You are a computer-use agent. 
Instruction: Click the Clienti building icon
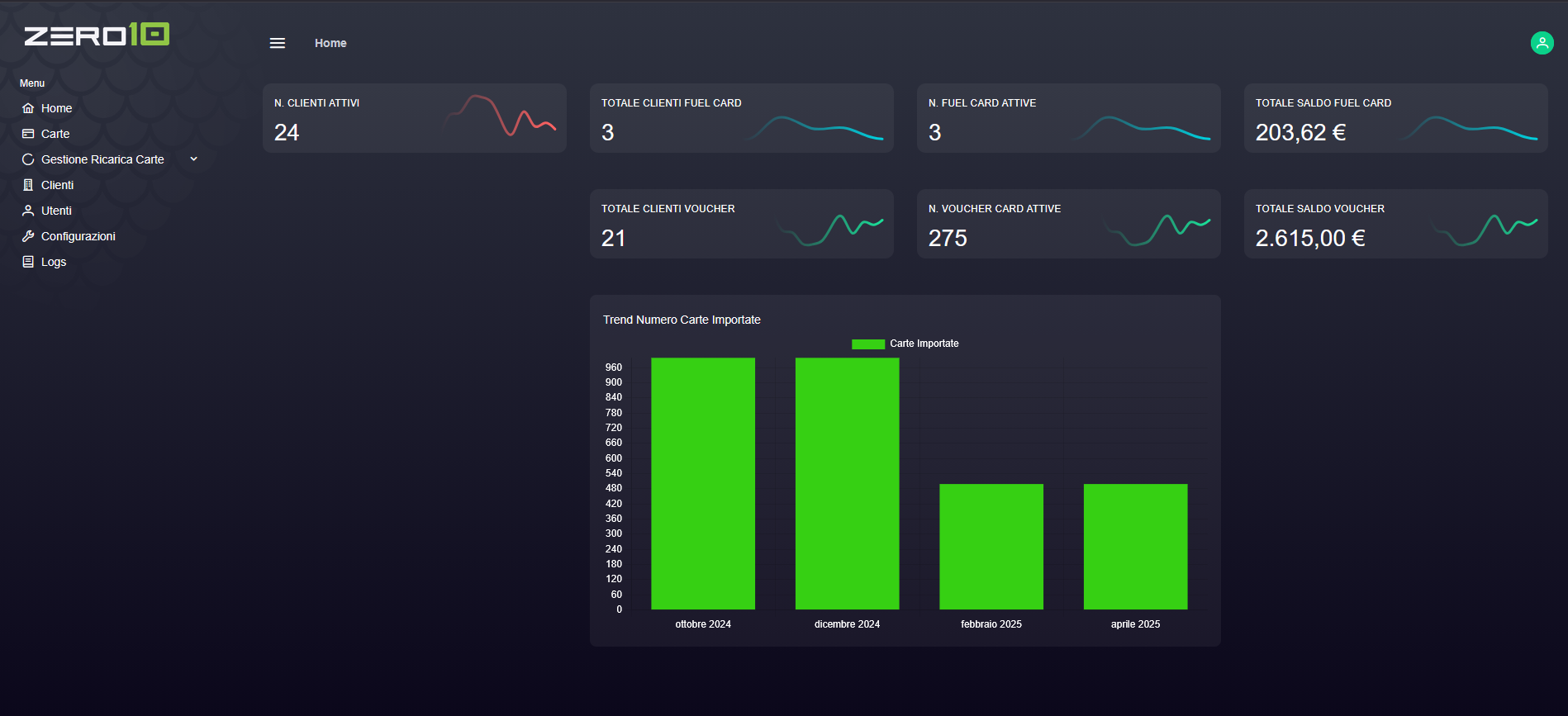tap(28, 185)
